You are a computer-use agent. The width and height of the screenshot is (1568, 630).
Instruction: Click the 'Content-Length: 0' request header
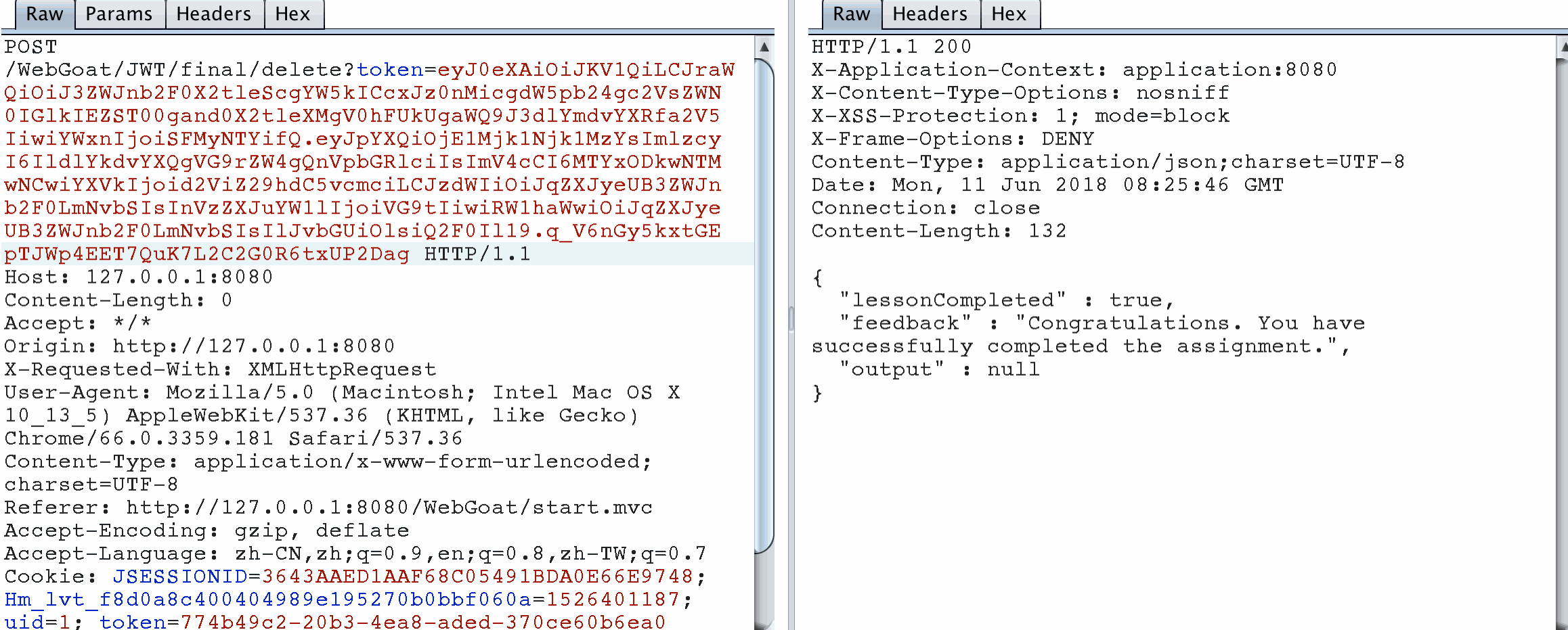[118, 300]
